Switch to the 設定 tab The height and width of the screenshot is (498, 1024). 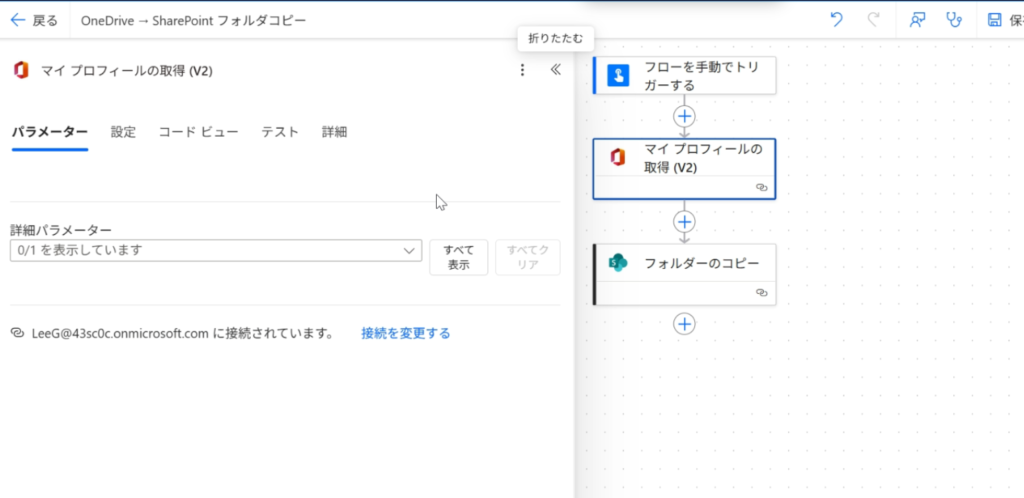pyautogui.click(x=123, y=132)
